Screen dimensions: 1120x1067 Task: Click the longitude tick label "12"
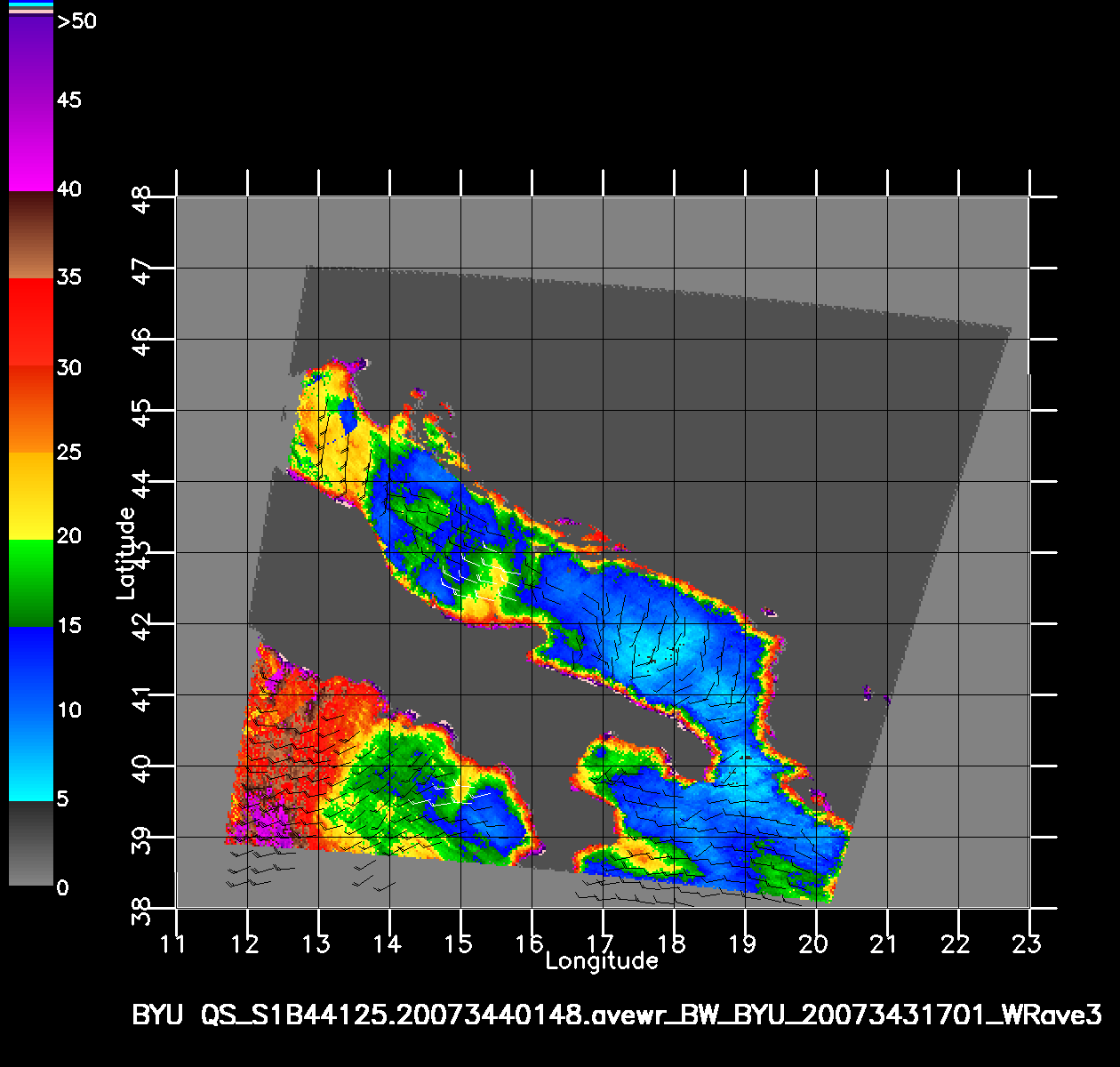click(245, 943)
